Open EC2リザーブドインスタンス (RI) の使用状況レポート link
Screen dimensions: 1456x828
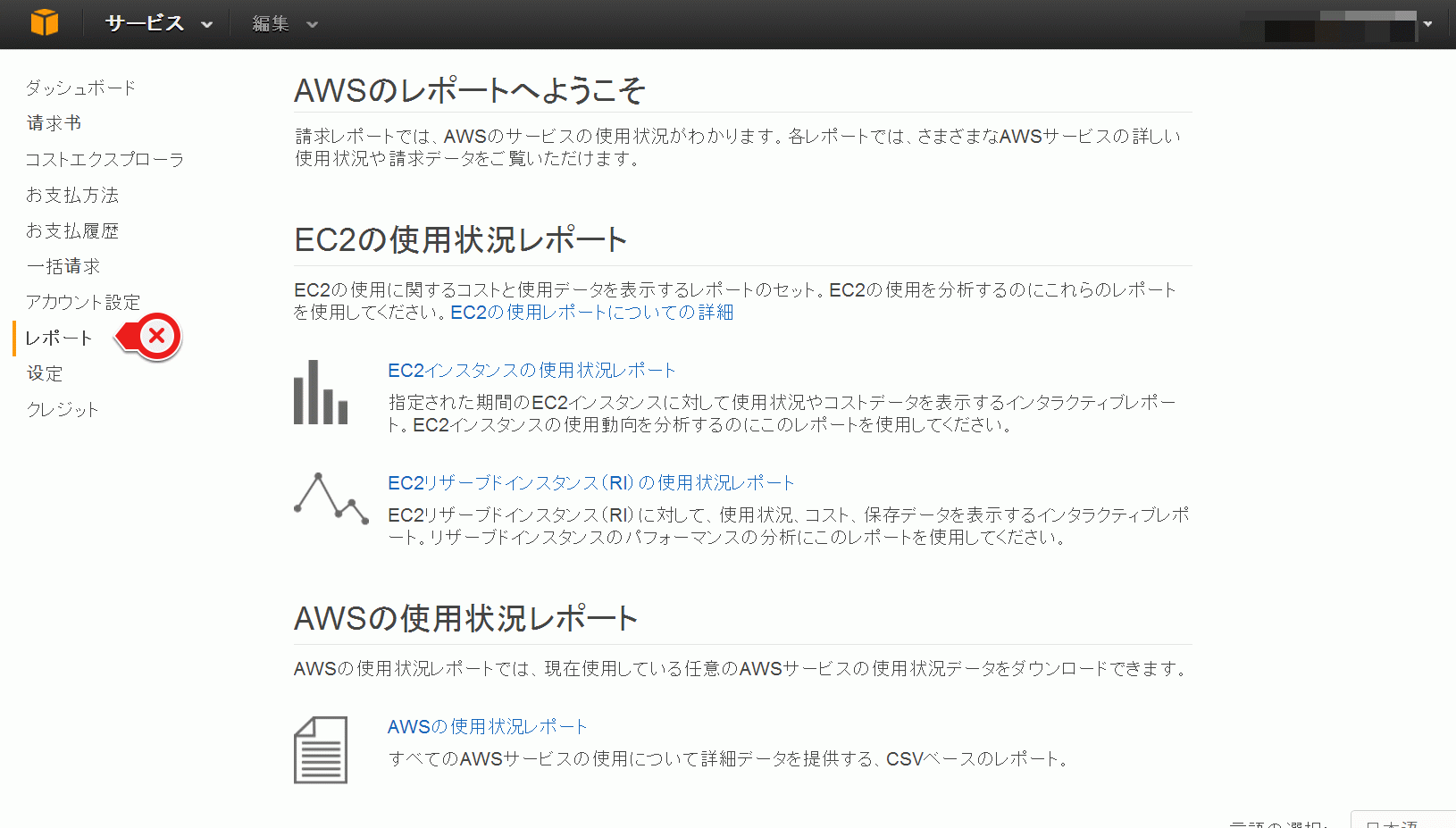pyautogui.click(x=590, y=482)
